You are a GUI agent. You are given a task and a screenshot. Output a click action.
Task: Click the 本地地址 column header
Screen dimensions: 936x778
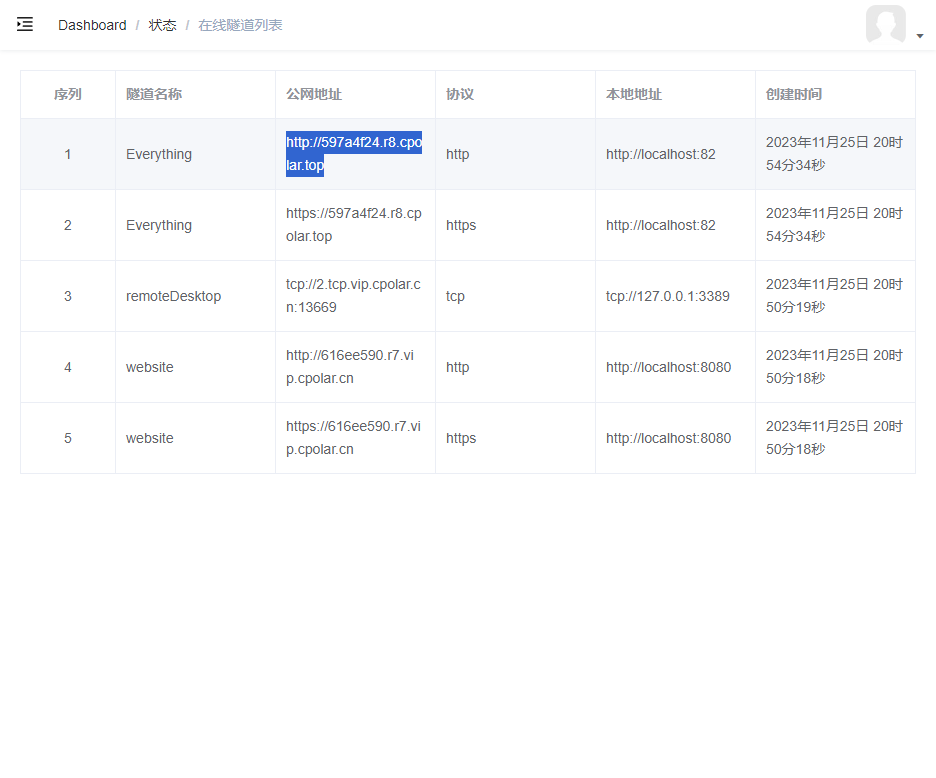pyautogui.click(x=634, y=94)
